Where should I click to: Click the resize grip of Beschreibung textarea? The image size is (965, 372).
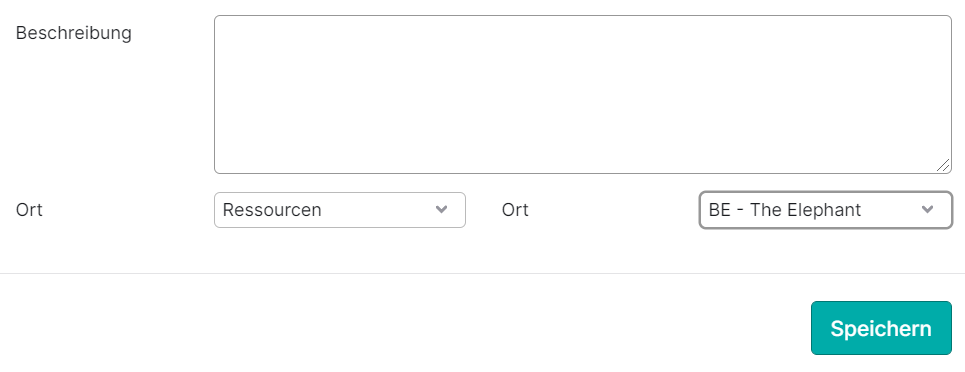[943, 164]
